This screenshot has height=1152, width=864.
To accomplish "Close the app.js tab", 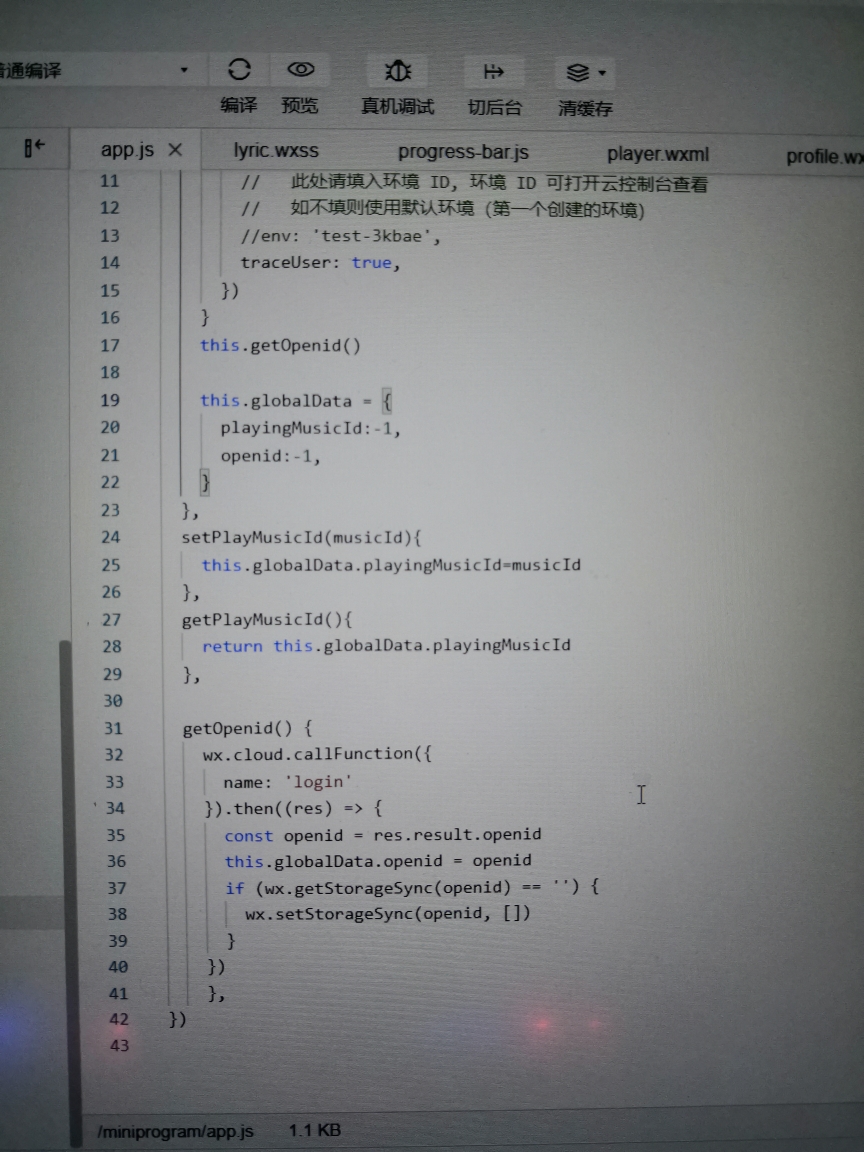I will click(175, 150).
